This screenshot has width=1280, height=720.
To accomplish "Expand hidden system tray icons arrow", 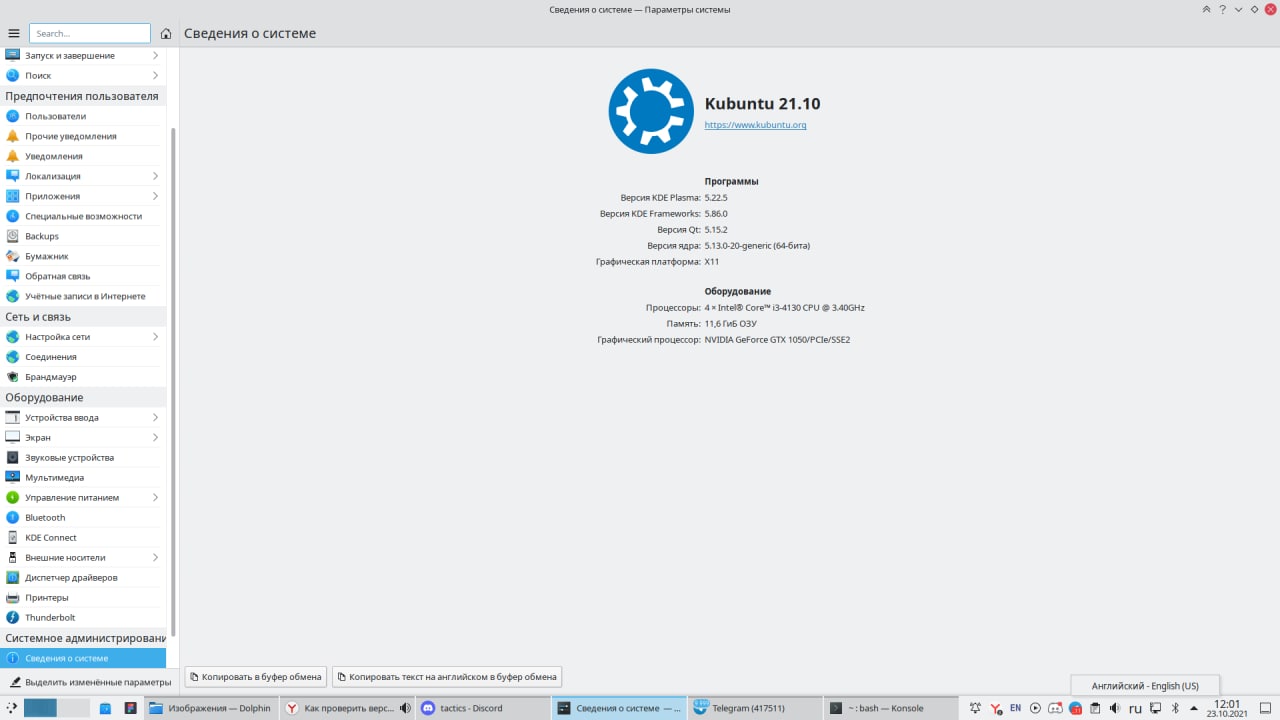I will [x=1194, y=708].
